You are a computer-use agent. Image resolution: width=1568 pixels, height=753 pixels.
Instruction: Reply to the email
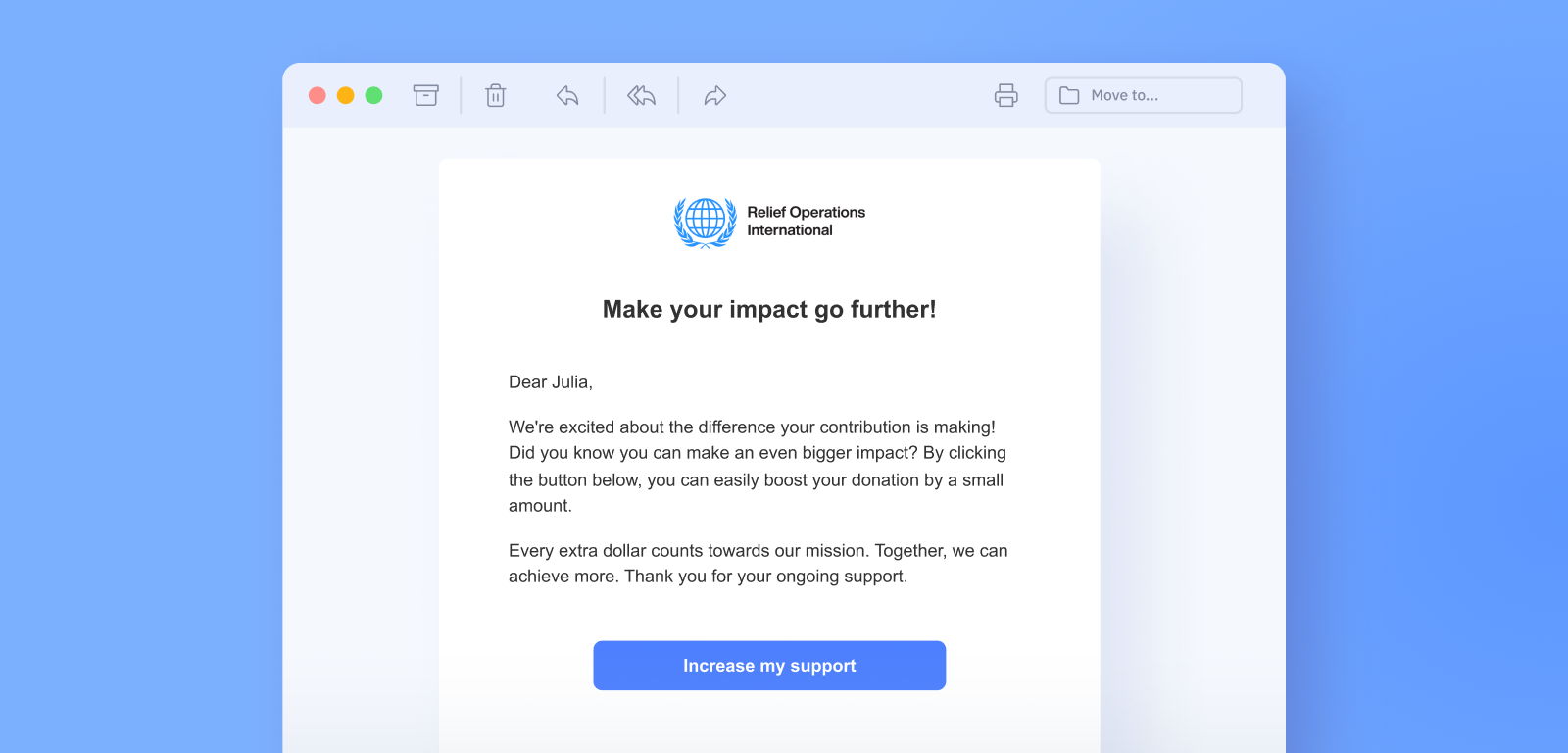click(567, 95)
